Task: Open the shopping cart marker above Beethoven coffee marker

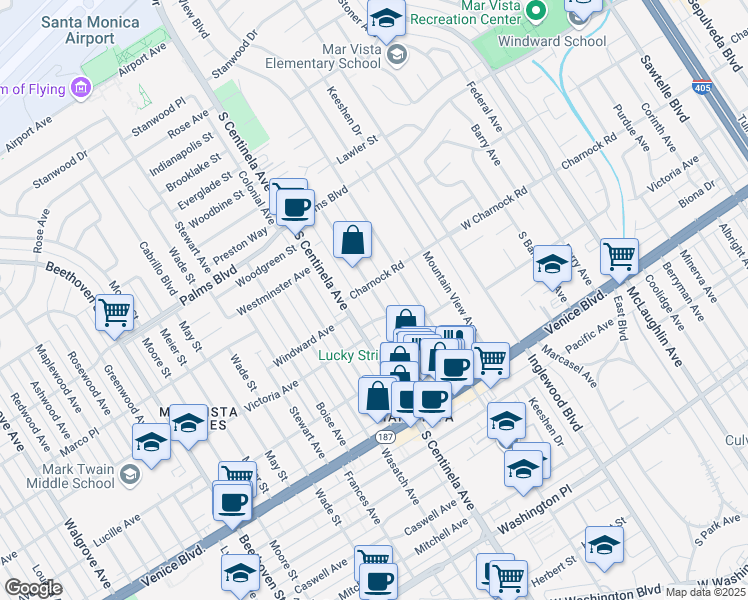Action: click(238, 473)
